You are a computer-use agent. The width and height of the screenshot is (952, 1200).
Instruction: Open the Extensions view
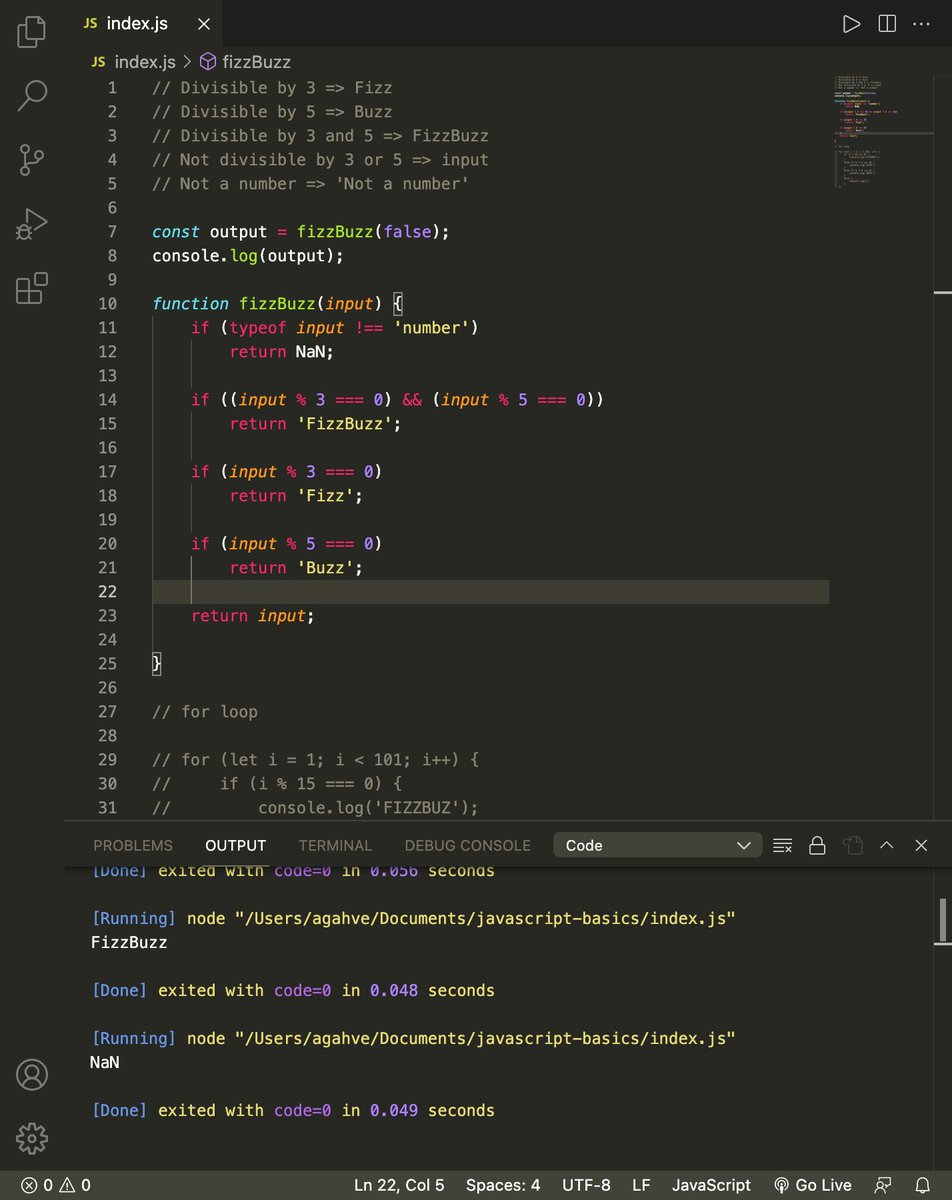31,288
